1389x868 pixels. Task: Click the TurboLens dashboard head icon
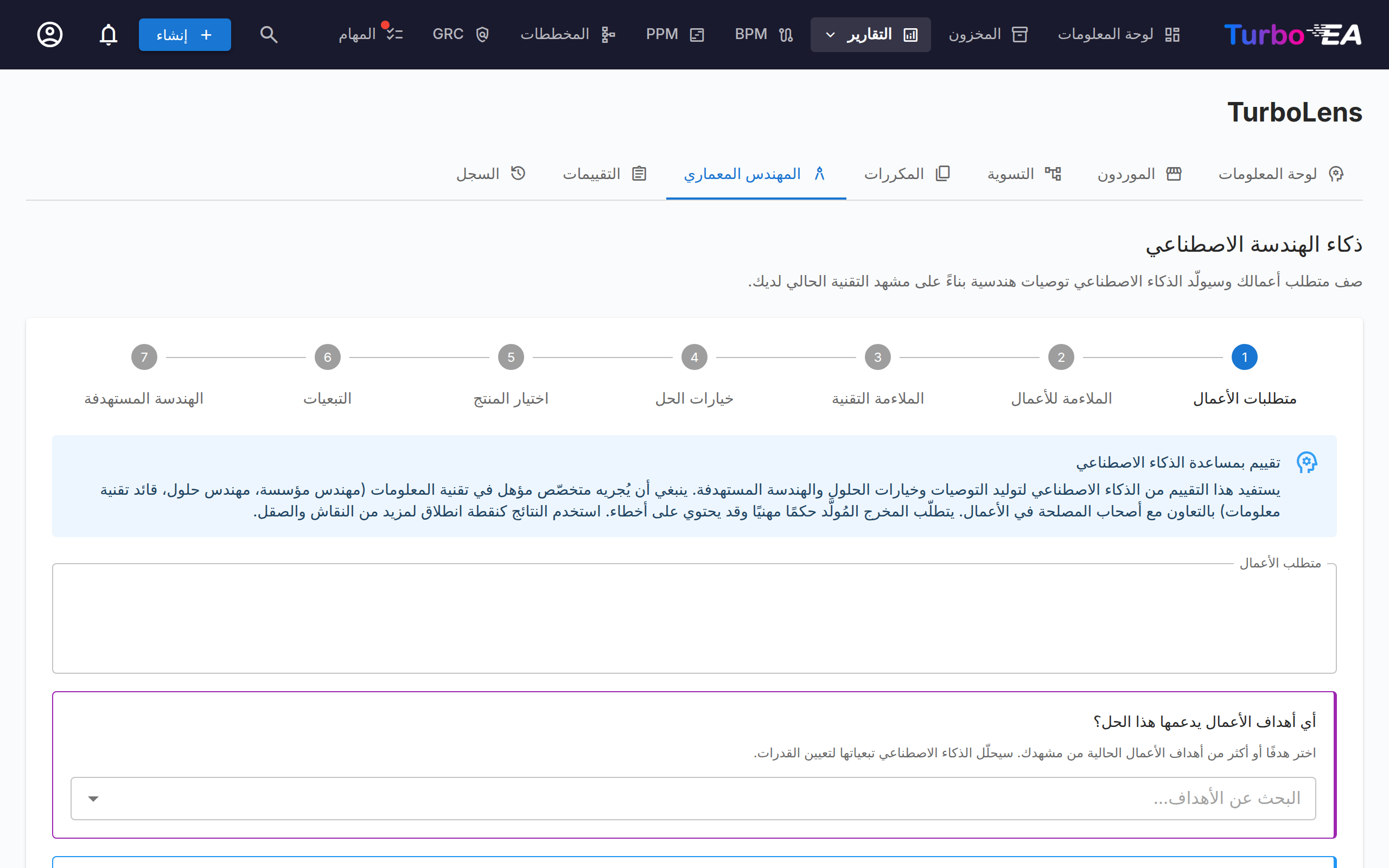[x=1336, y=174]
